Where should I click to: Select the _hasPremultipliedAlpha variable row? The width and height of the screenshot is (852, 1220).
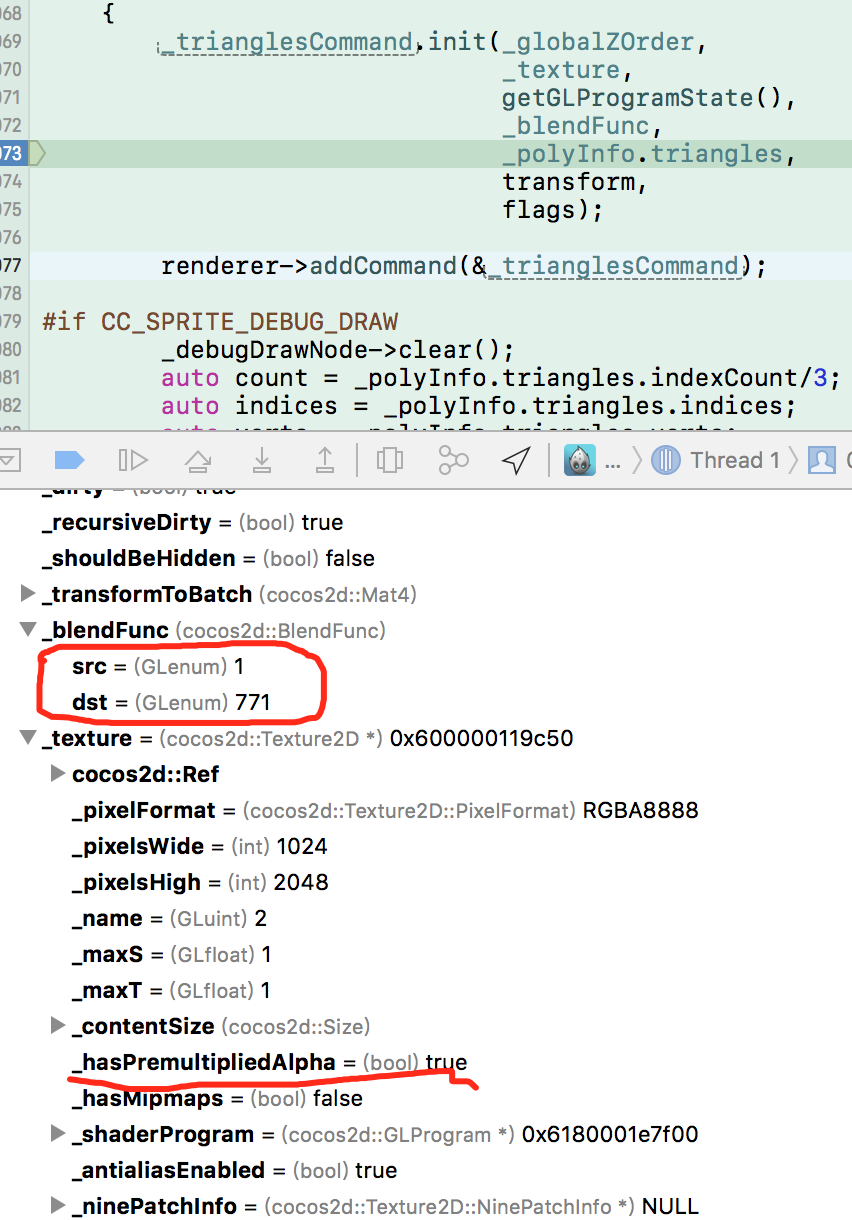pos(426,1062)
